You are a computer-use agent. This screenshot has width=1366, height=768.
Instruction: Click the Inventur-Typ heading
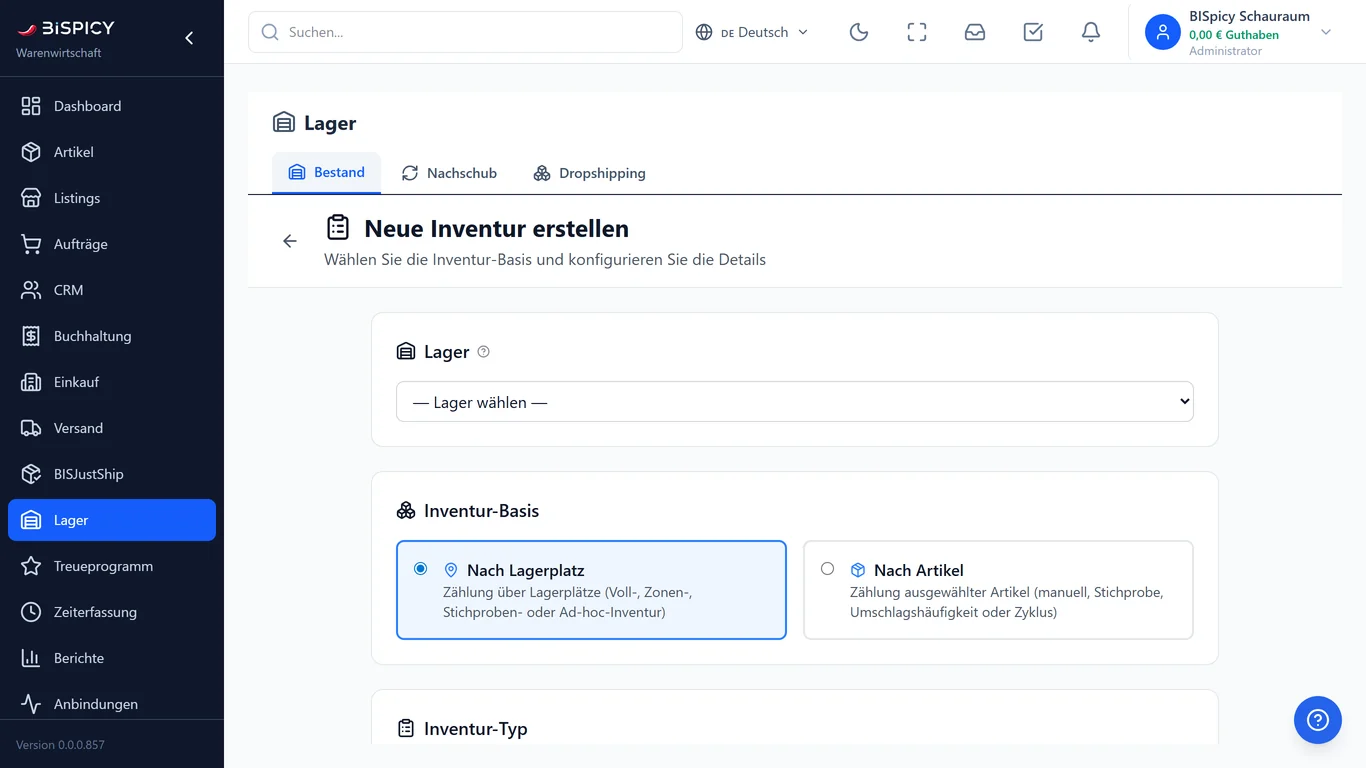point(476,729)
